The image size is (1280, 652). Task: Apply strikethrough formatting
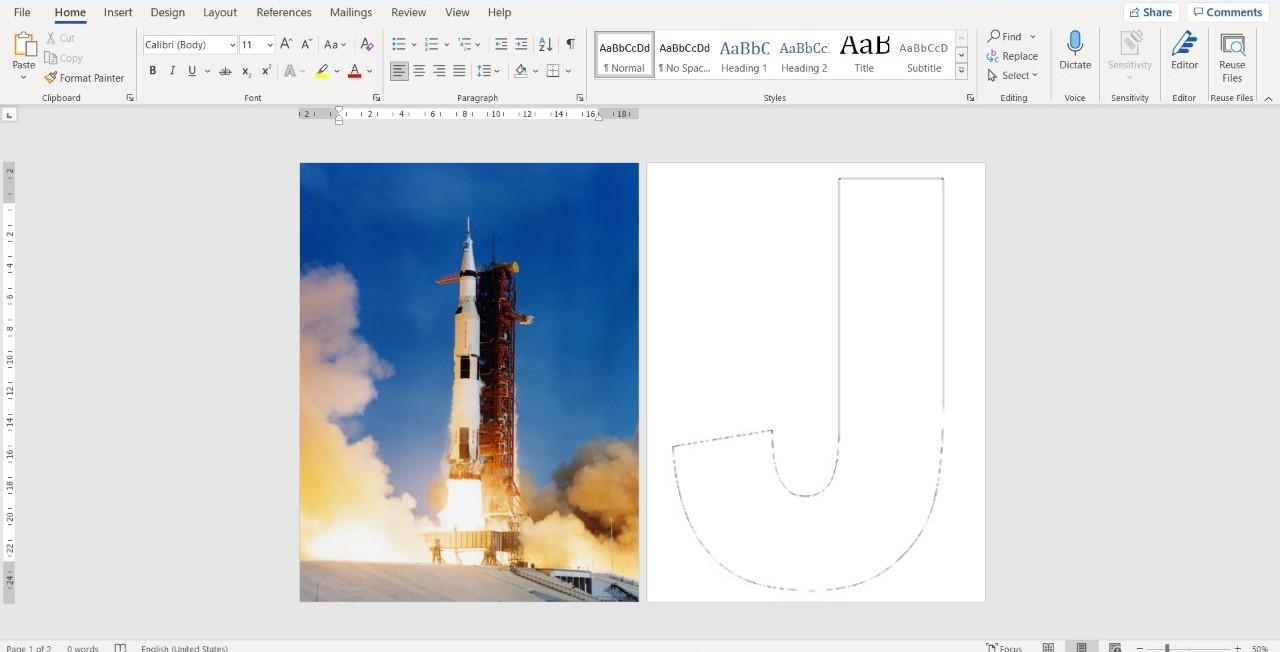pos(225,71)
